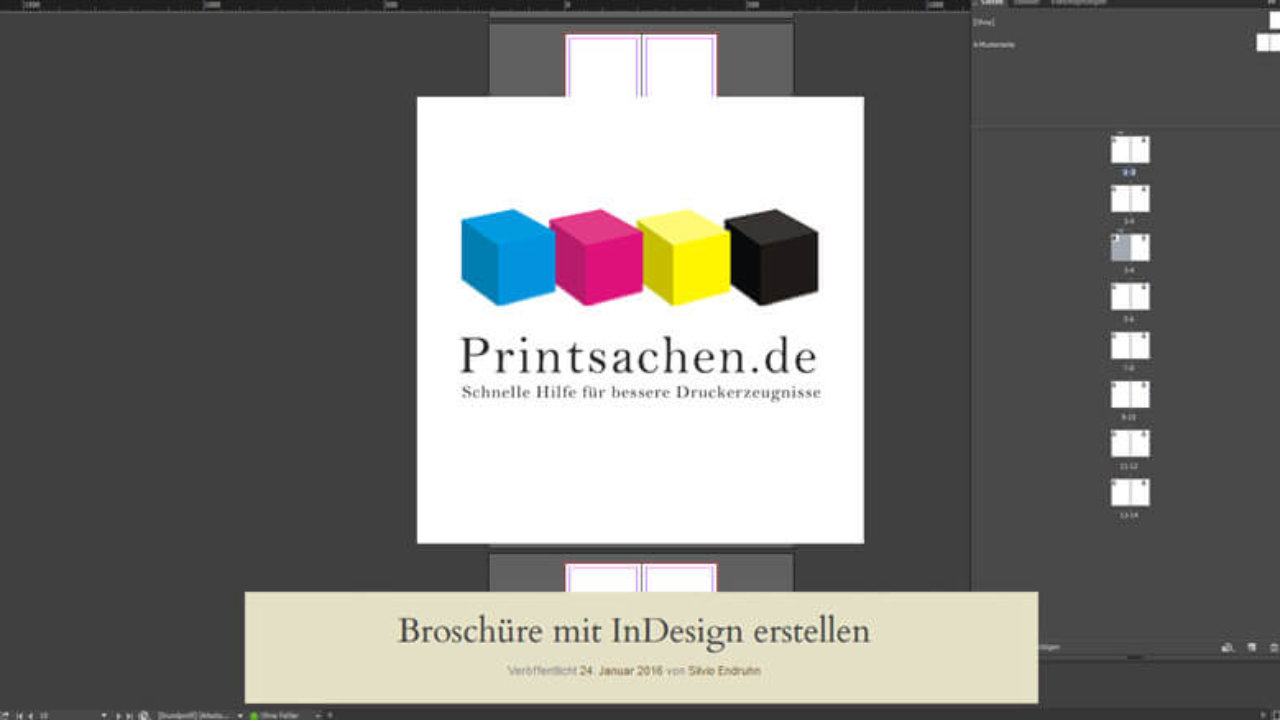Open the author link 'Silvio Endruhn'
1280x720 pixels.
click(x=725, y=671)
